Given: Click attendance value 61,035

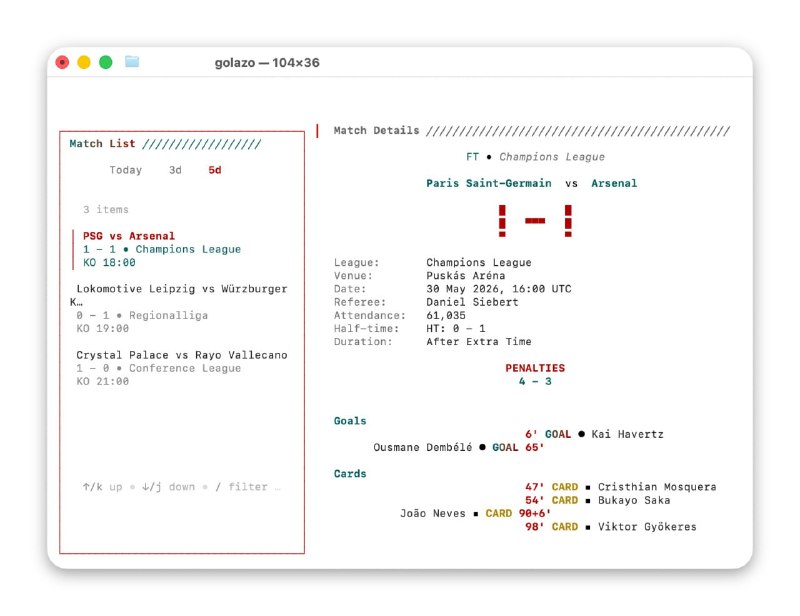Looking at the screenshot, I should click(x=446, y=315).
